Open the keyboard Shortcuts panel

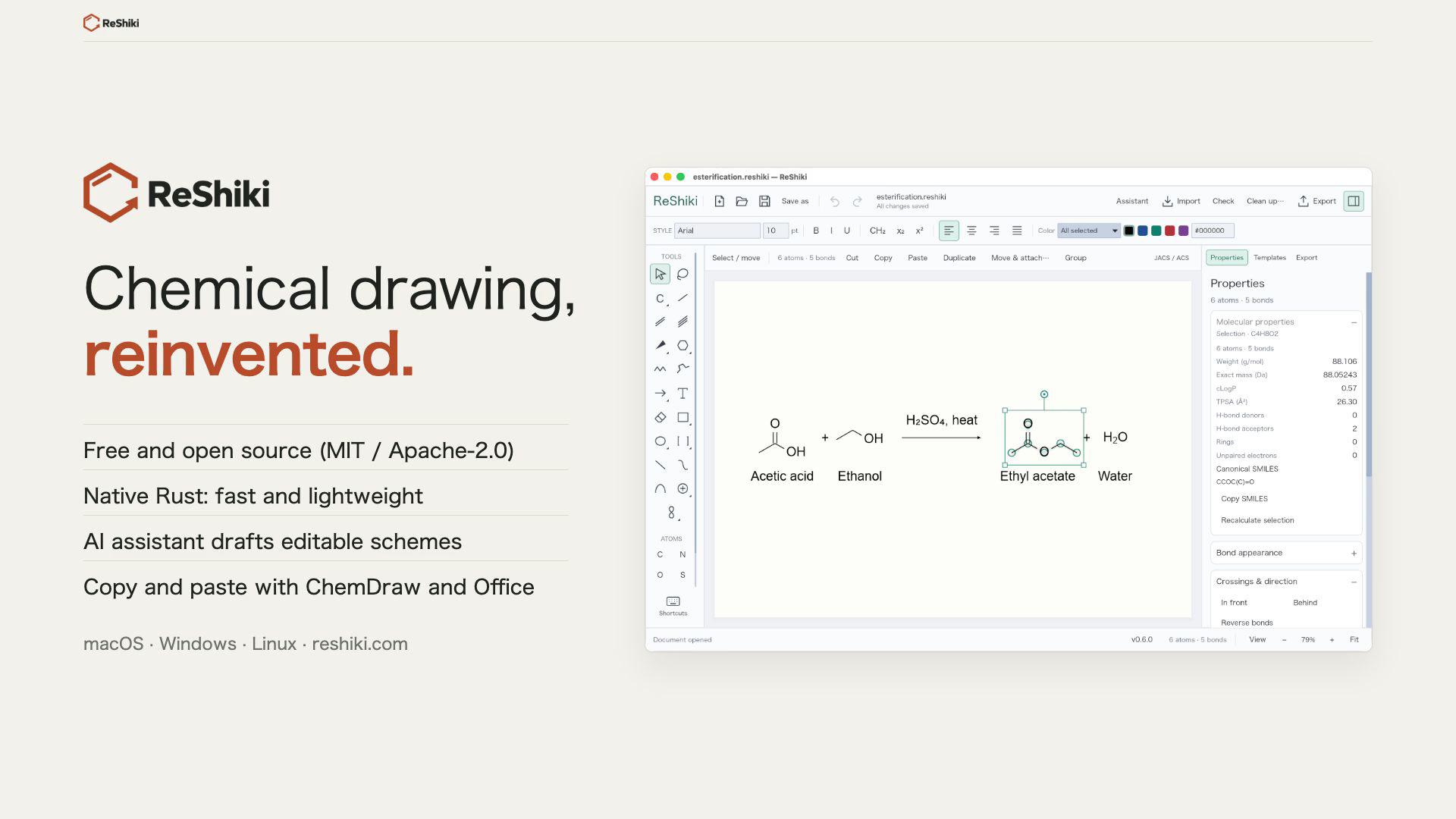[x=673, y=606]
